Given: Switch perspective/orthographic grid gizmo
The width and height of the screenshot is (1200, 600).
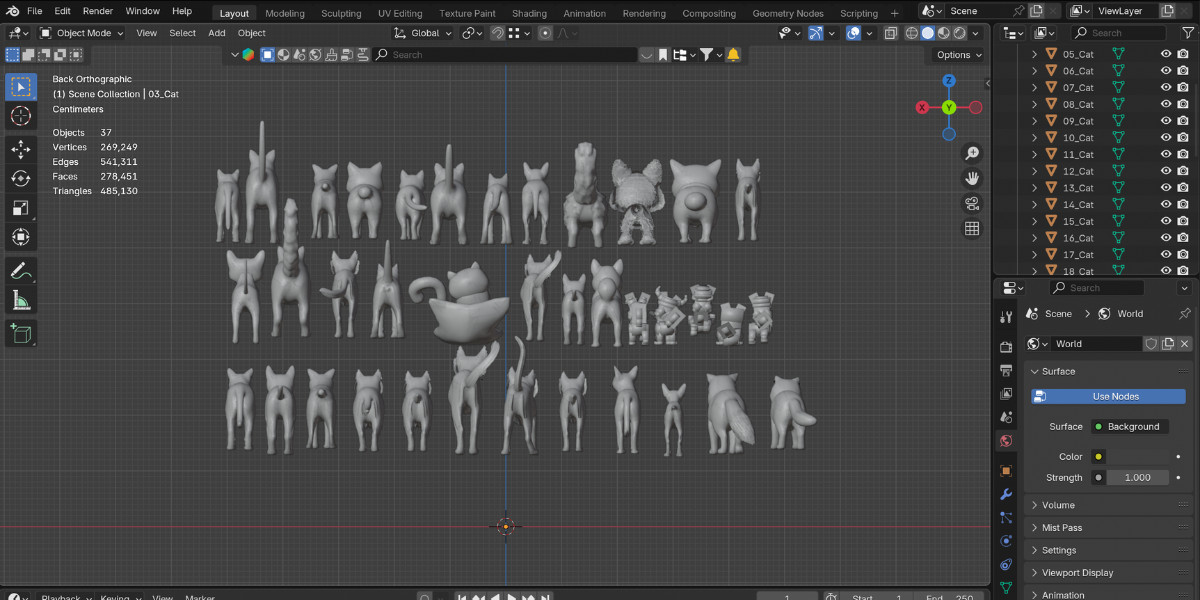Looking at the screenshot, I should tap(972, 228).
